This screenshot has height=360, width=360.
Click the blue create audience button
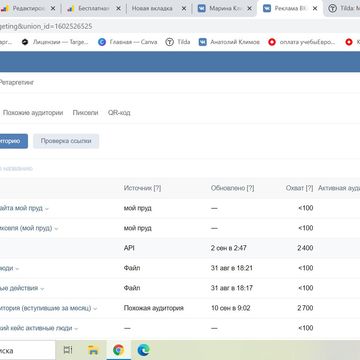tap(13, 141)
